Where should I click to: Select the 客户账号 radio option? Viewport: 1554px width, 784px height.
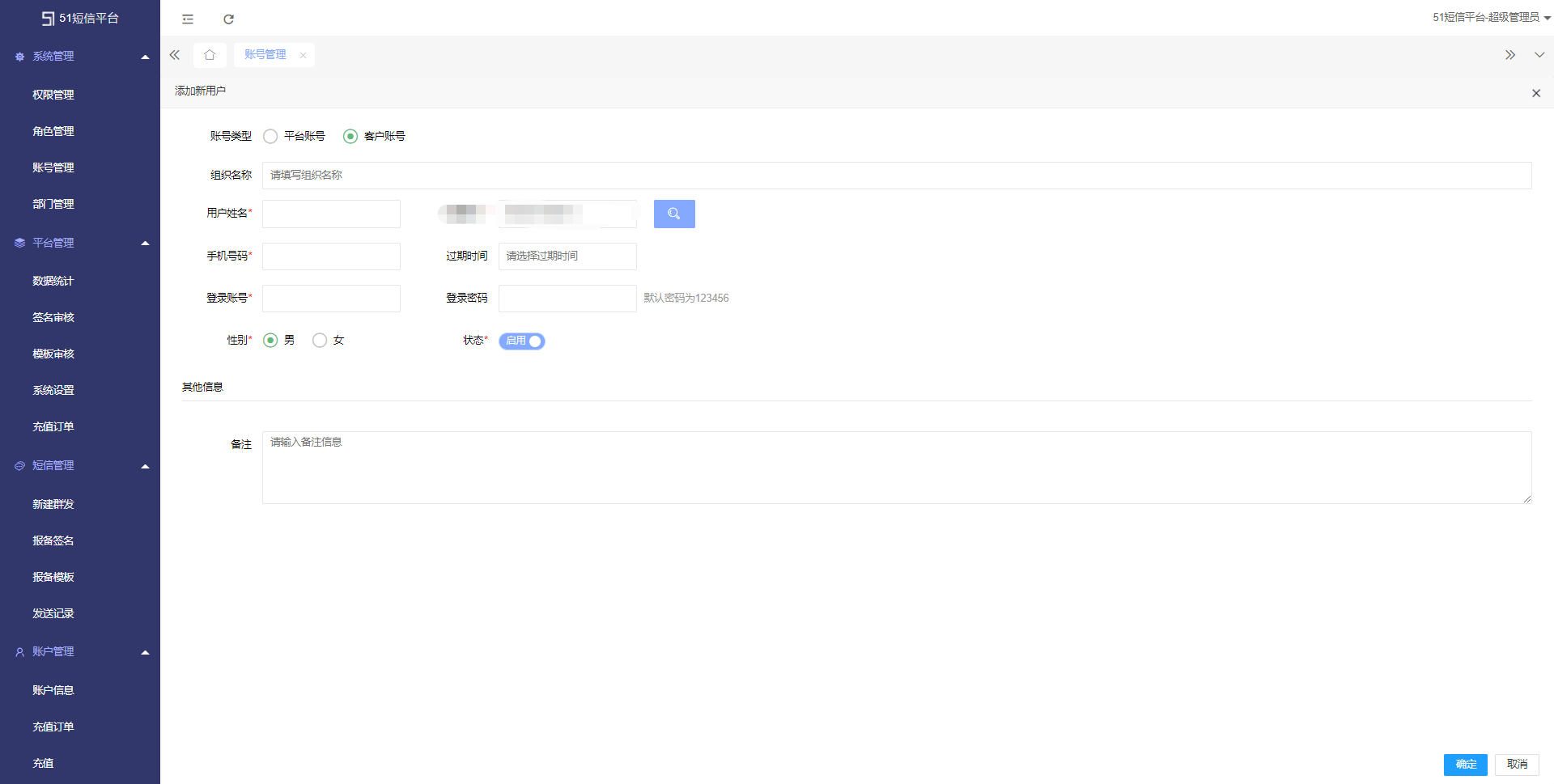pos(350,136)
